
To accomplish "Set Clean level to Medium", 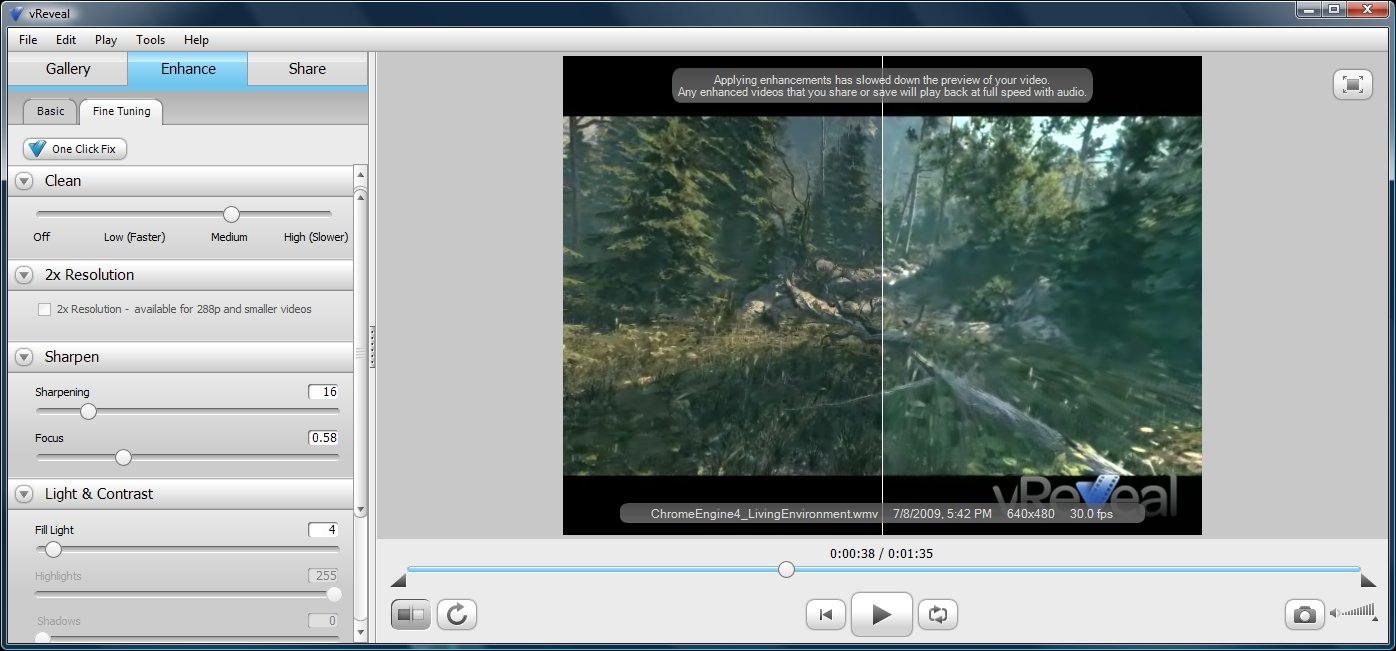I will (x=229, y=237).
